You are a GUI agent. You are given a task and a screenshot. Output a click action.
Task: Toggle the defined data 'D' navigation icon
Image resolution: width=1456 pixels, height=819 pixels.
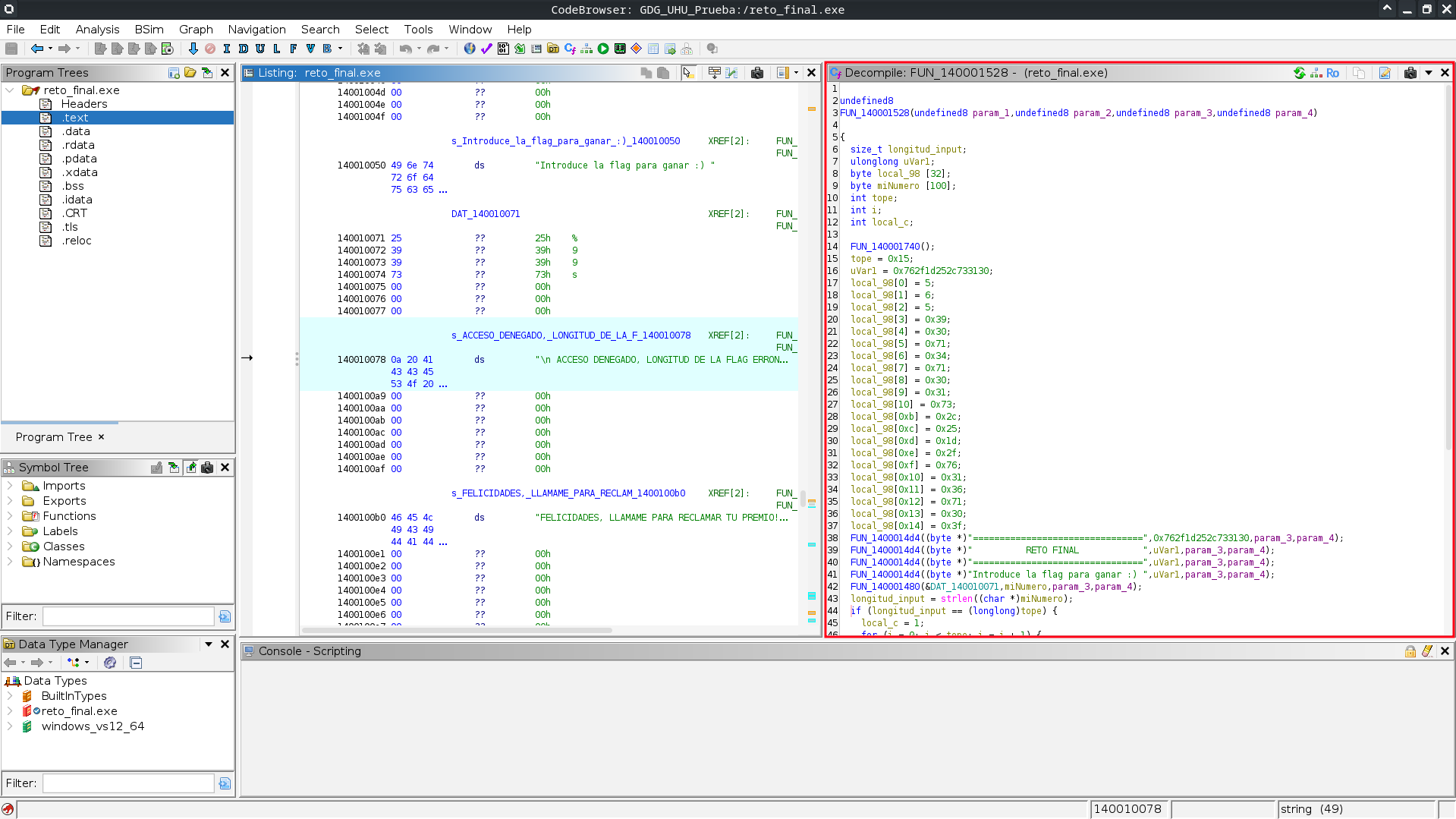(x=244, y=49)
